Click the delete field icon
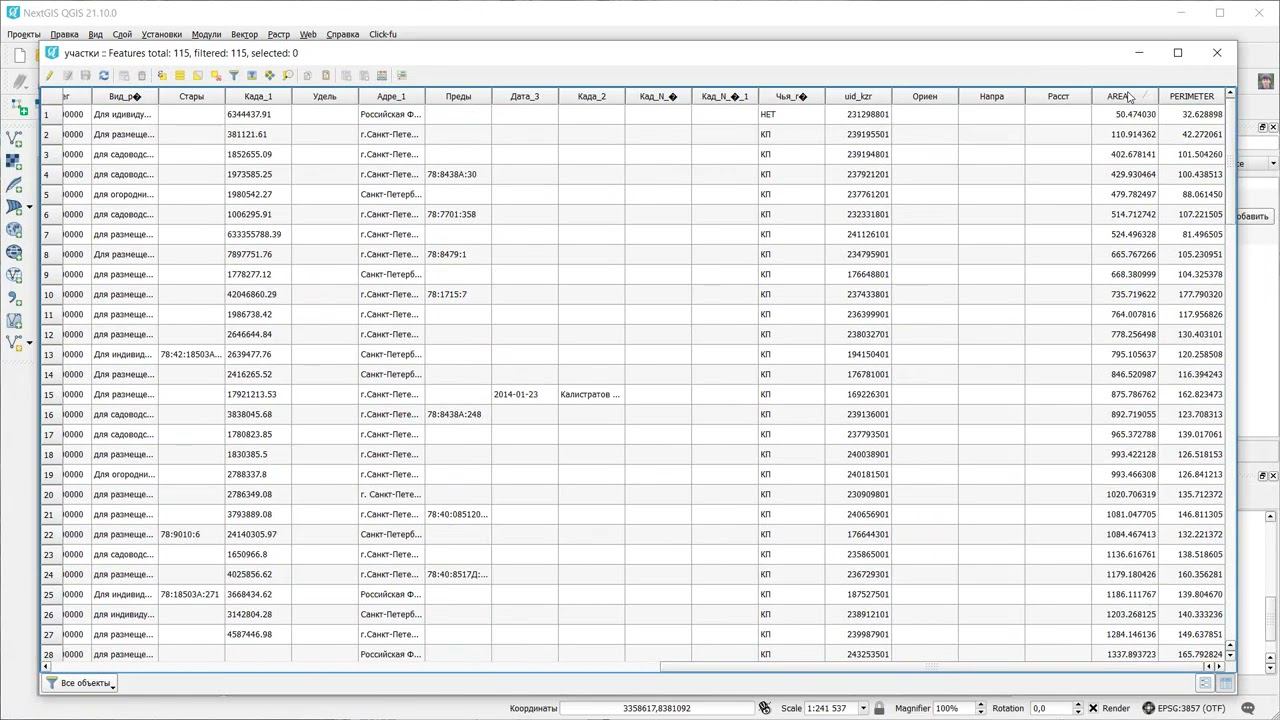Image resolution: width=1280 pixels, height=720 pixels. tap(364, 75)
